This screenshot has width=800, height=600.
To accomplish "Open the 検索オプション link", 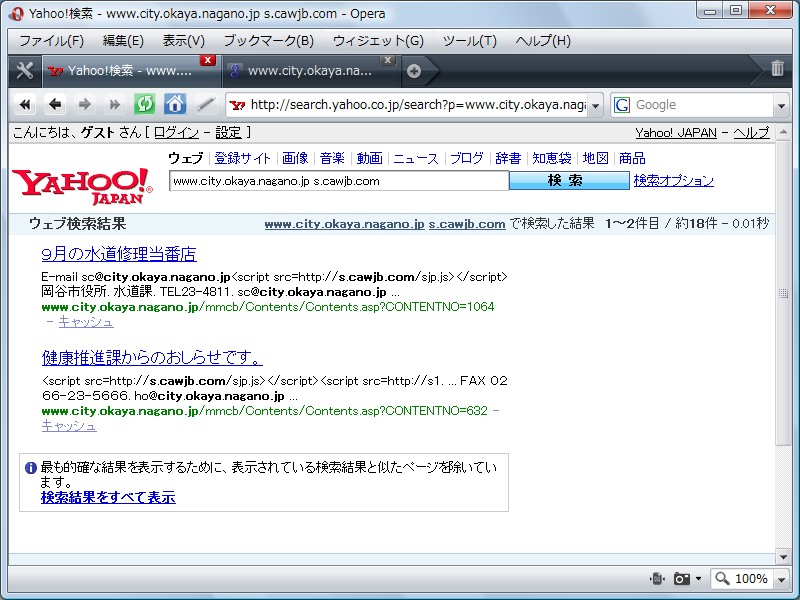I will [x=673, y=181].
